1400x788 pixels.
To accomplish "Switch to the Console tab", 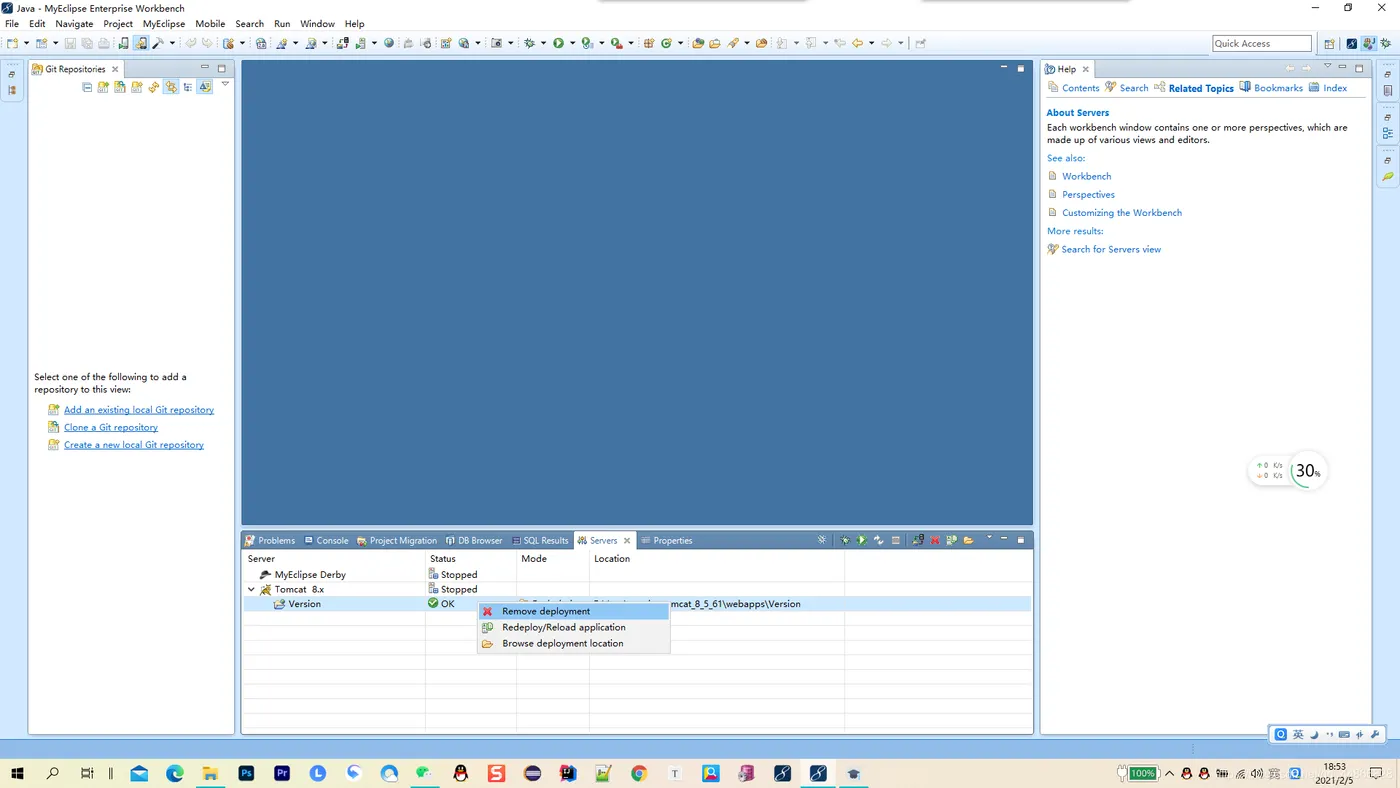I will point(326,540).
